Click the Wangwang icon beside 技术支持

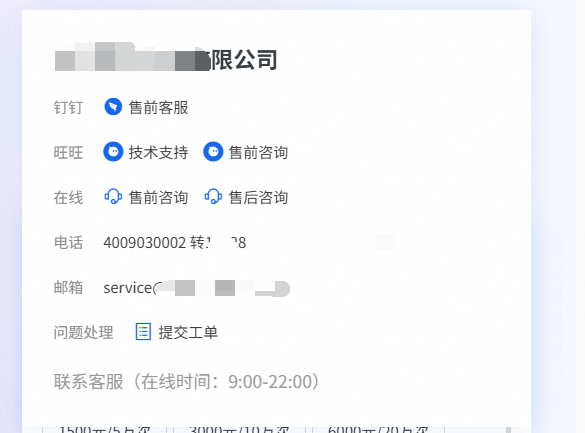coord(113,152)
